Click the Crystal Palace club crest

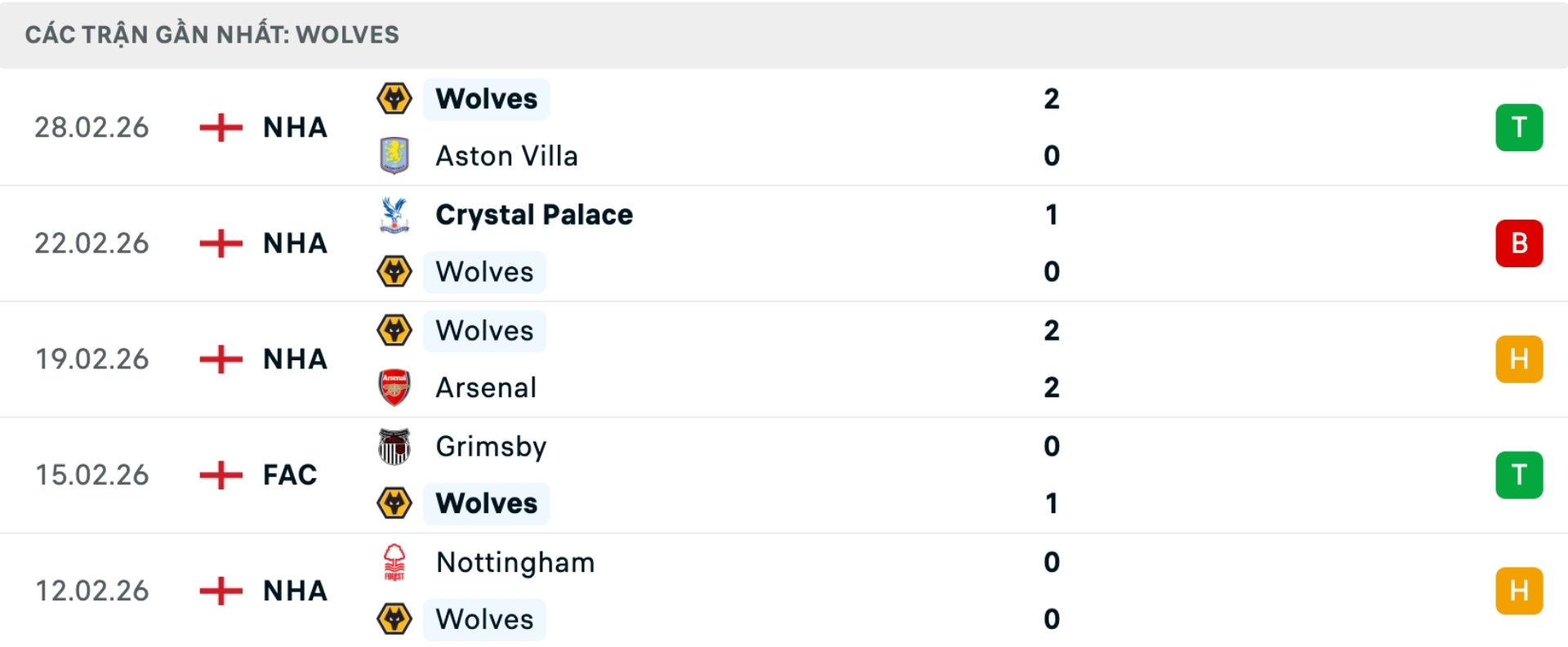[394, 215]
